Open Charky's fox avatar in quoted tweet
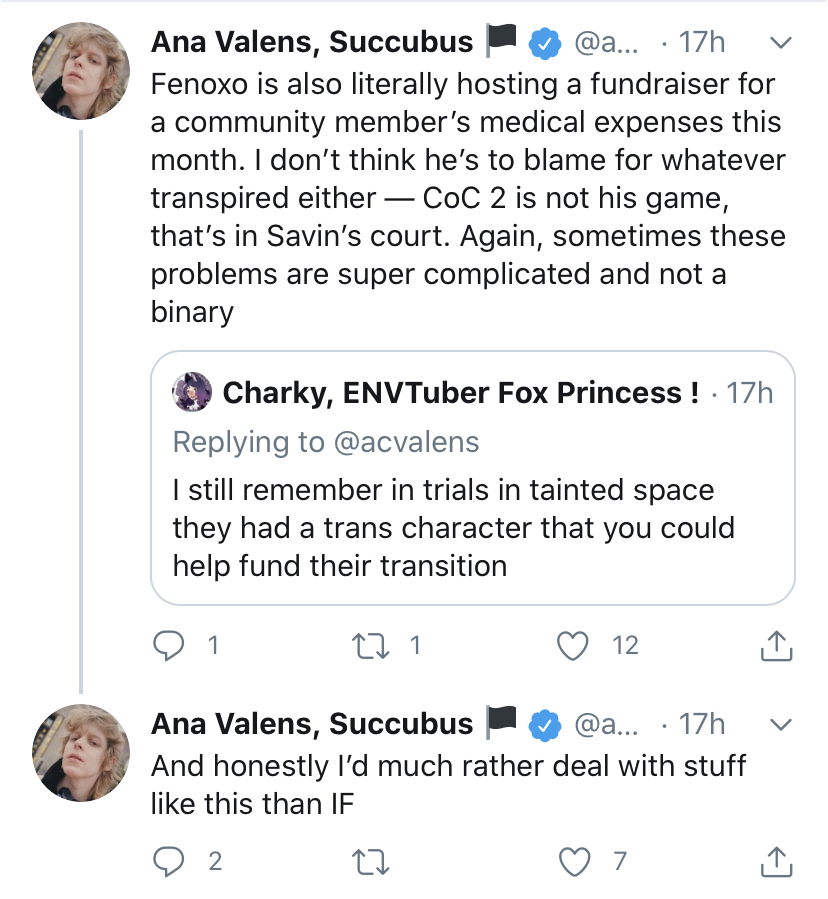The image size is (828, 899). (x=192, y=392)
